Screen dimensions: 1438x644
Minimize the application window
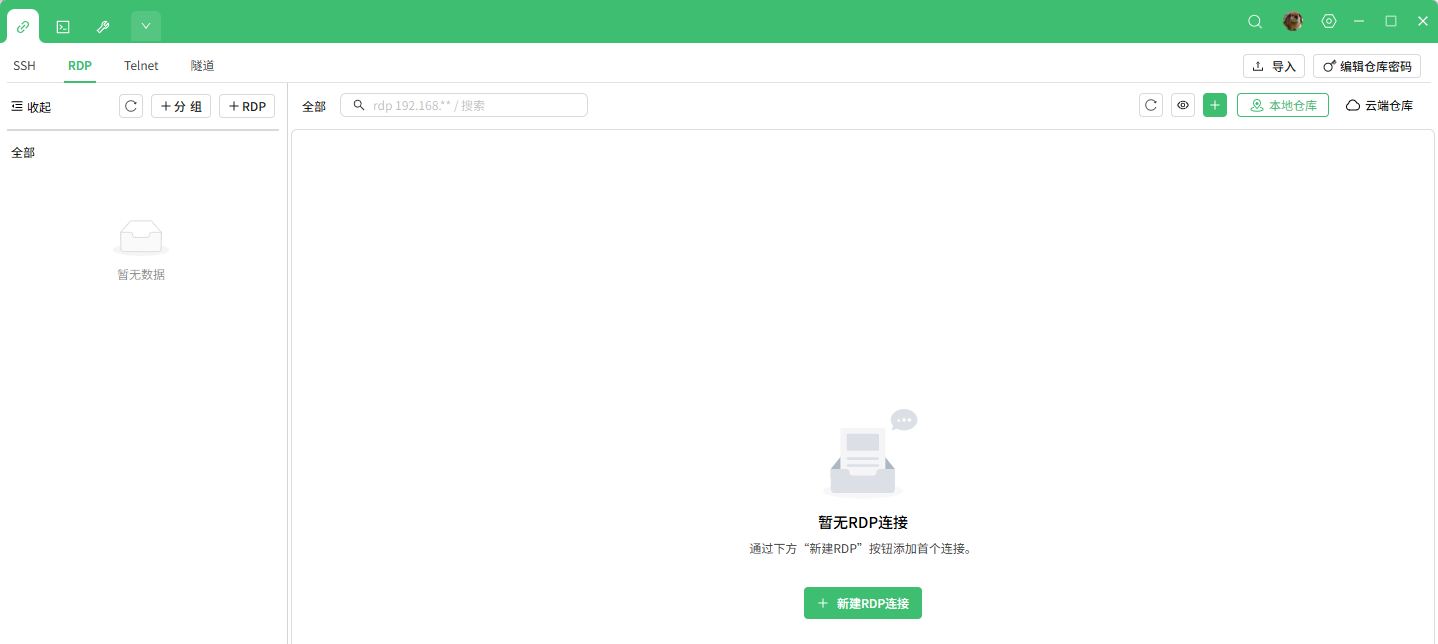1359,21
